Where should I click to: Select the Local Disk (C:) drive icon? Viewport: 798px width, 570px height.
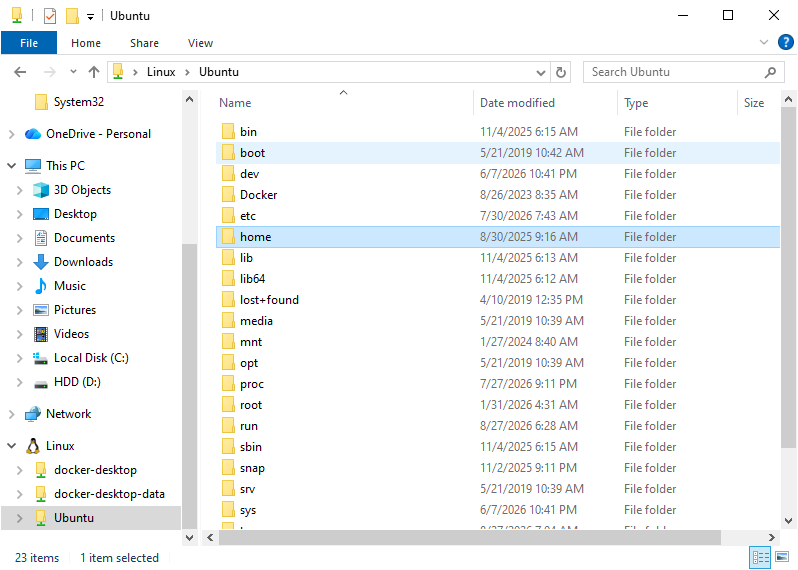[x=41, y=358]
